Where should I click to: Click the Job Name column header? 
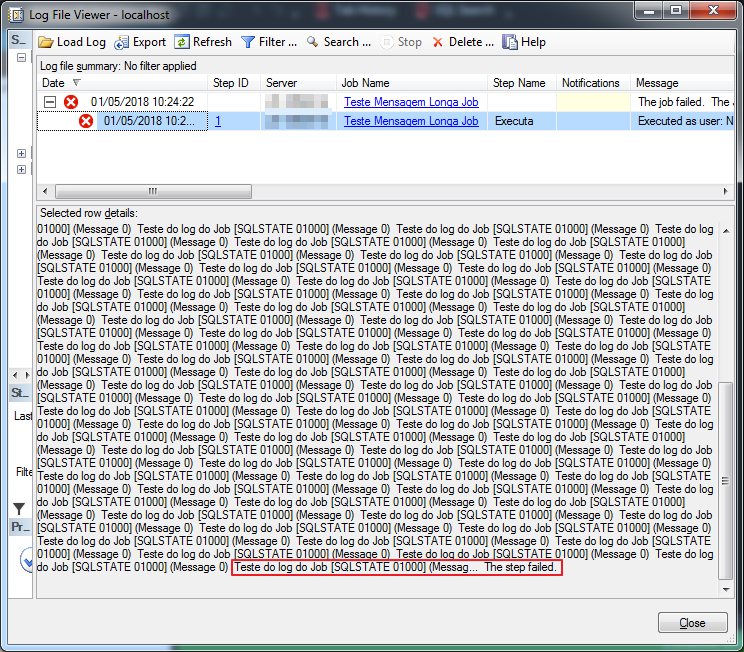[412, 83]
